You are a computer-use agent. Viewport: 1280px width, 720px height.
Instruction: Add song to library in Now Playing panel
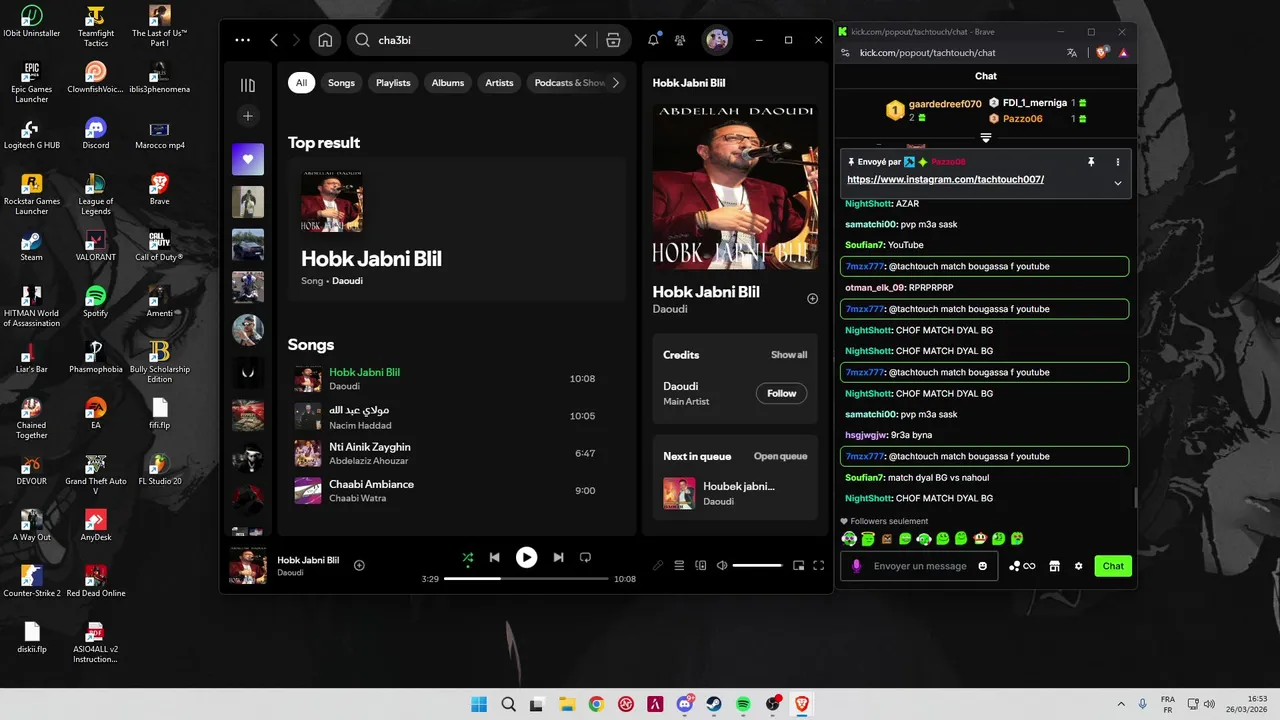(x=812, y=299)
